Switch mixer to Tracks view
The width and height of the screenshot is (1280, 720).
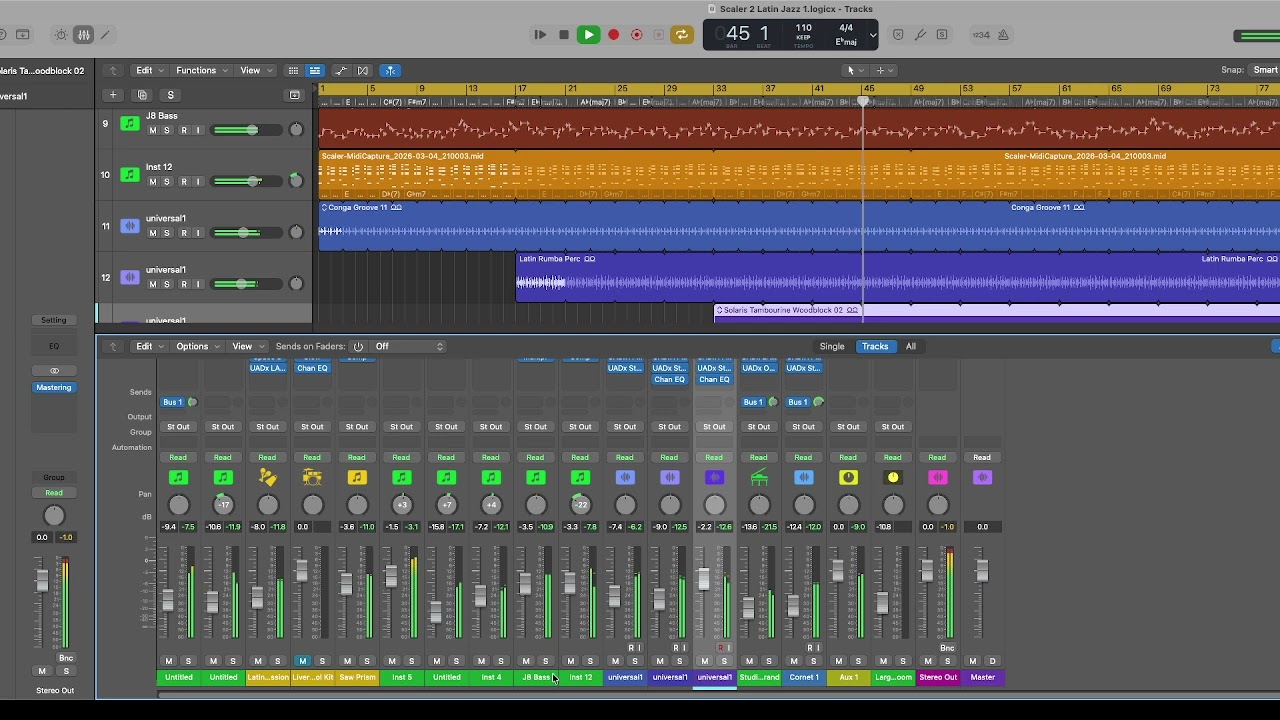click(x=875, y=346)
